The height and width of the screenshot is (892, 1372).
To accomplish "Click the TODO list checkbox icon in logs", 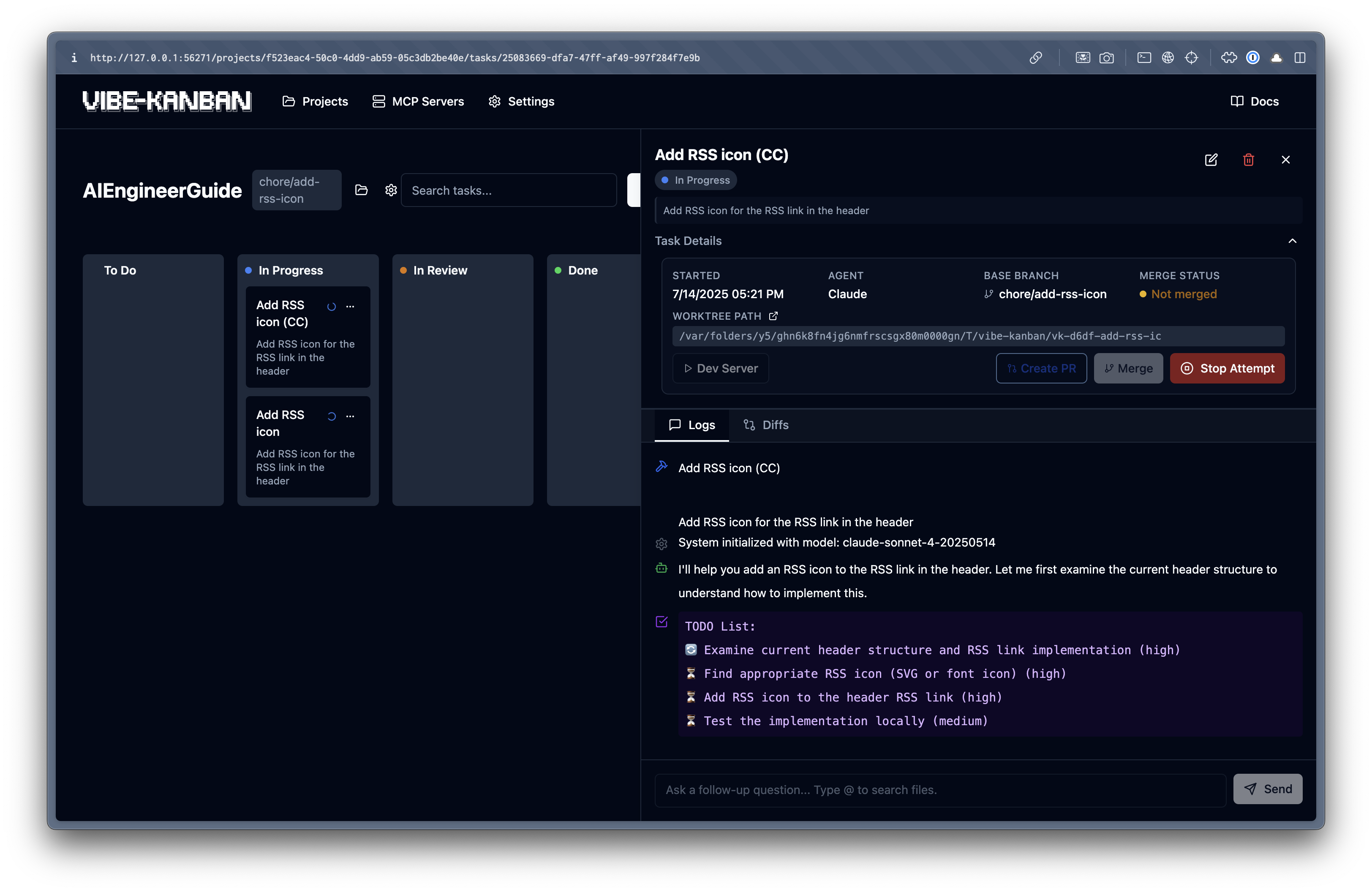I will pos(661,622).
